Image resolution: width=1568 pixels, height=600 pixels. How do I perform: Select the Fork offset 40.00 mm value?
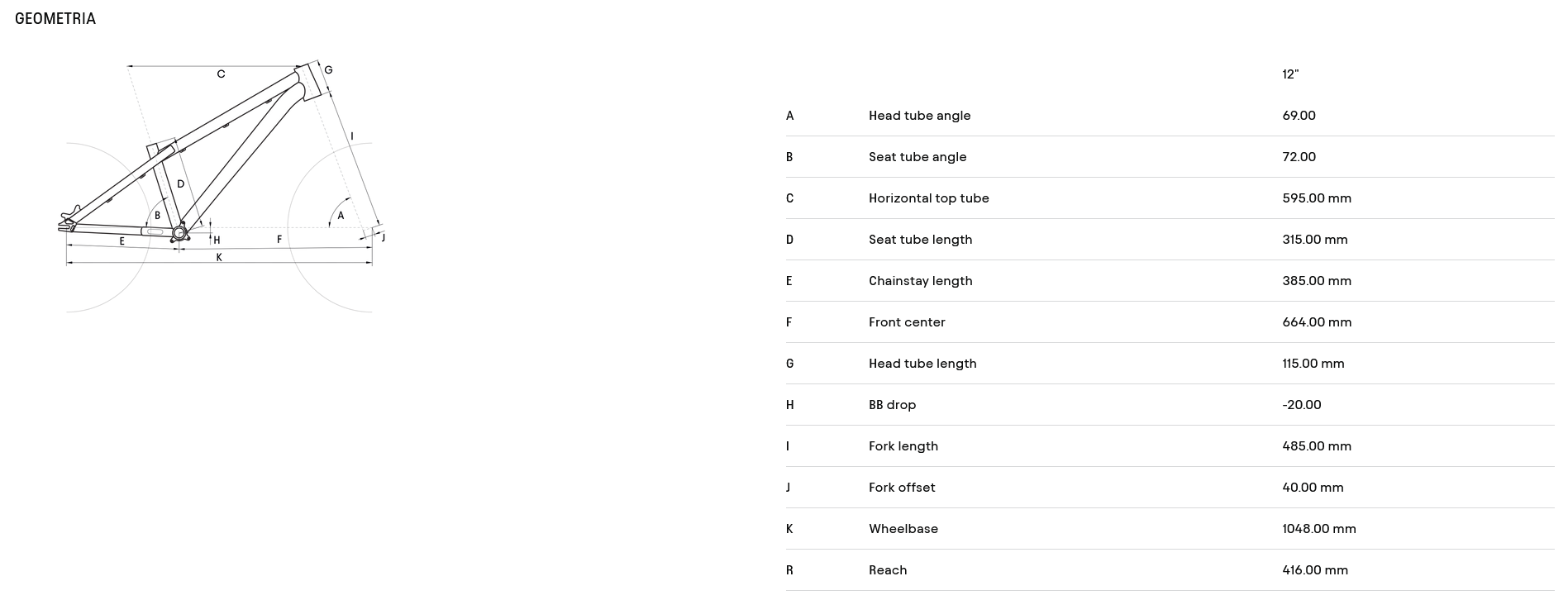1313,488
